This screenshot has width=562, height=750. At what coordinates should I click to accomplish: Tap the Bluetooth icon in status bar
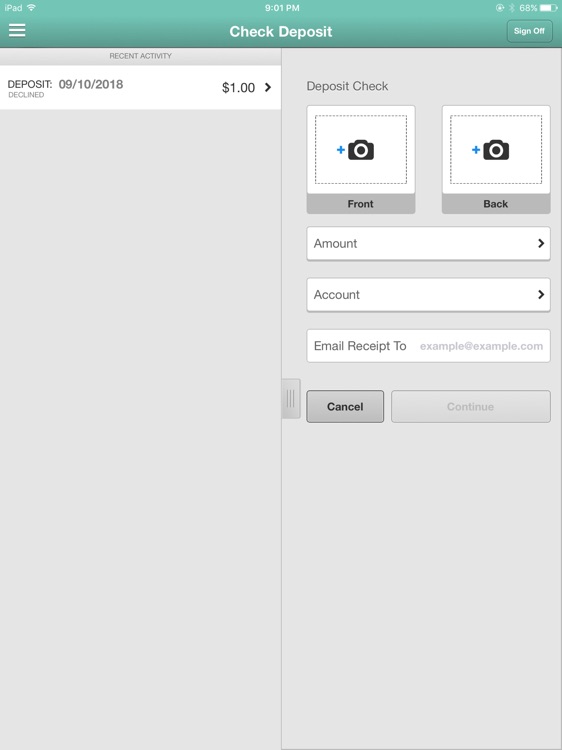[512, 8]
